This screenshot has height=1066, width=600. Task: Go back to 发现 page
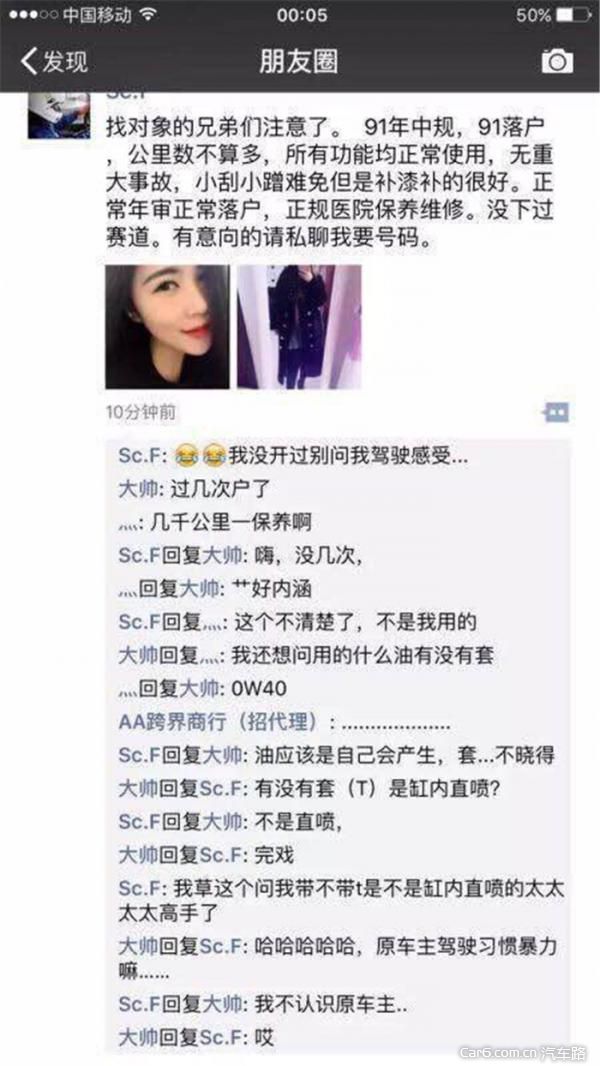(54, 62)
